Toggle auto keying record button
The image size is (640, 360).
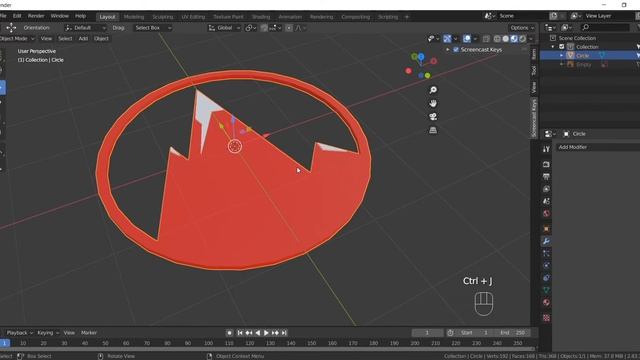pos(229,333)
